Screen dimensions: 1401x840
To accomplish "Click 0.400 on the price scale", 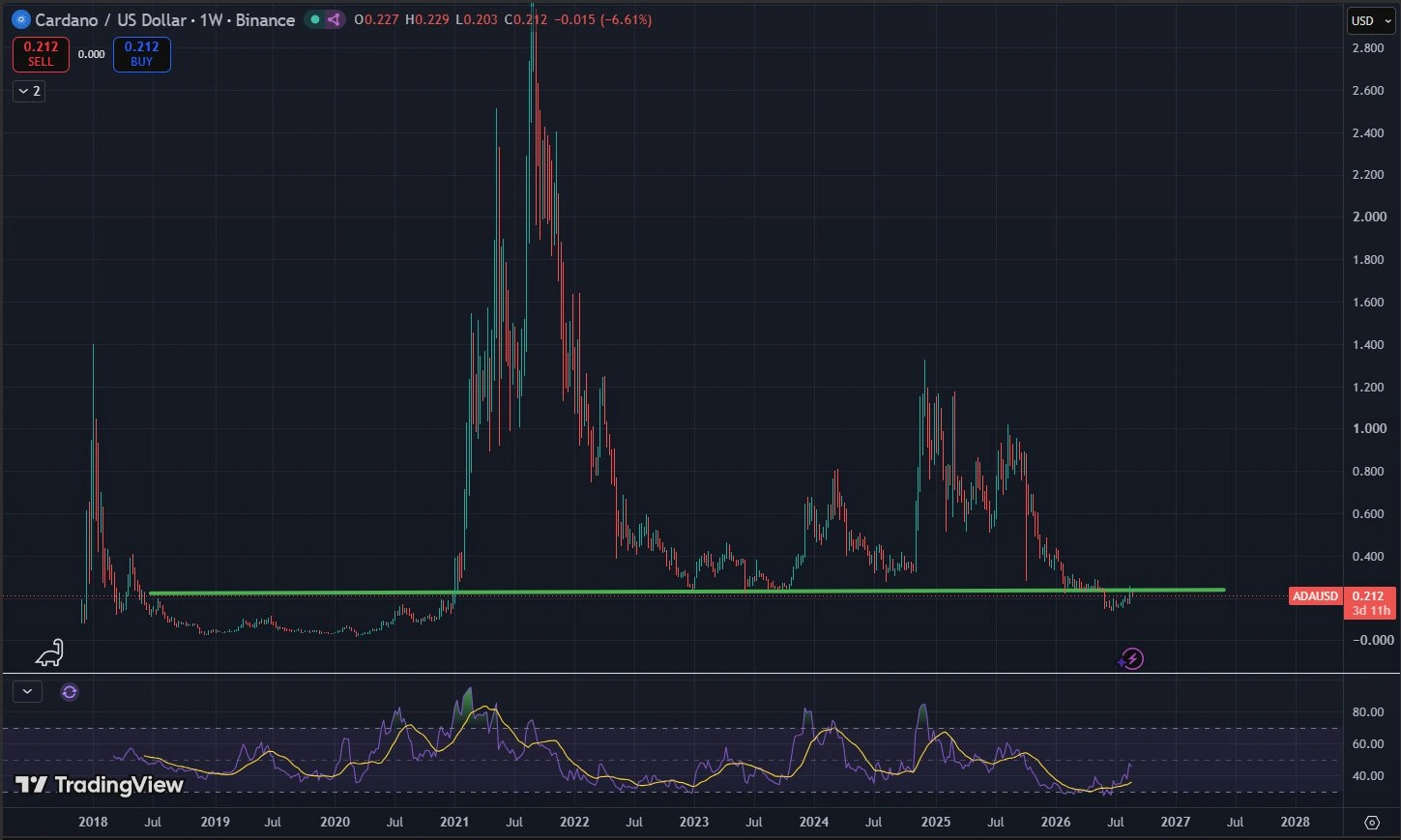I will click(x=1367, y=557).
